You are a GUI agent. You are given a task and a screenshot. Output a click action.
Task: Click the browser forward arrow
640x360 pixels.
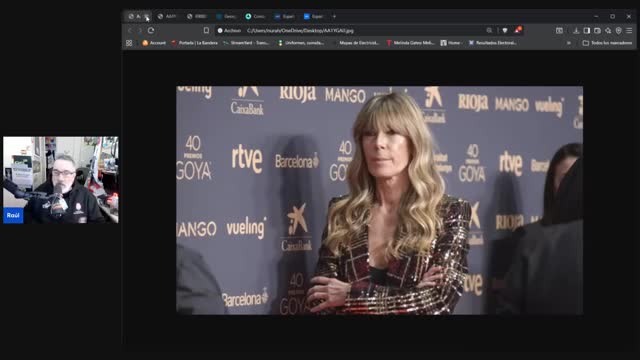pos(140,30)
